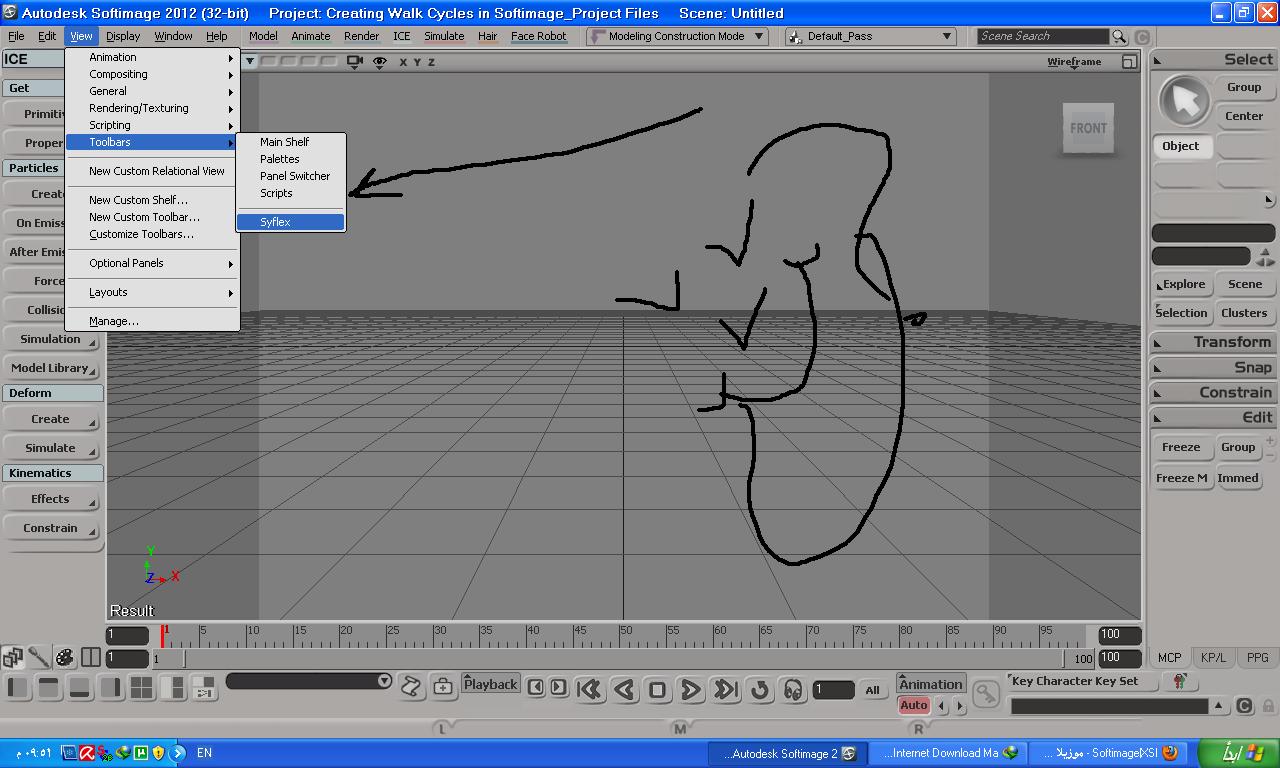Open Playback menu
Viewport: 1280px width, 768px height.
490,685
